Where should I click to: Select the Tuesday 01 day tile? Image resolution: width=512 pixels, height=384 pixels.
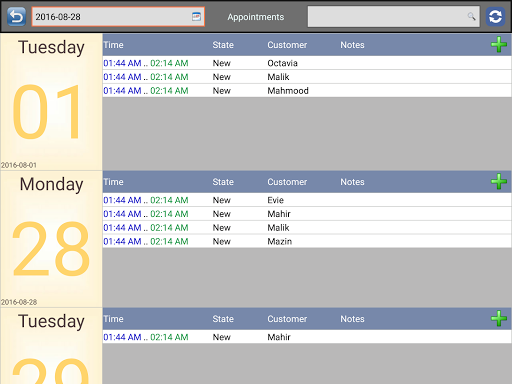click(x=51, y=102)
